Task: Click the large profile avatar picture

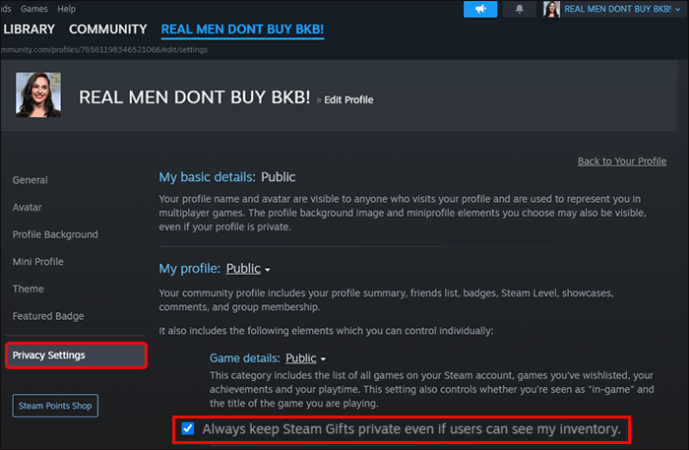Action: tap(38, 94)
